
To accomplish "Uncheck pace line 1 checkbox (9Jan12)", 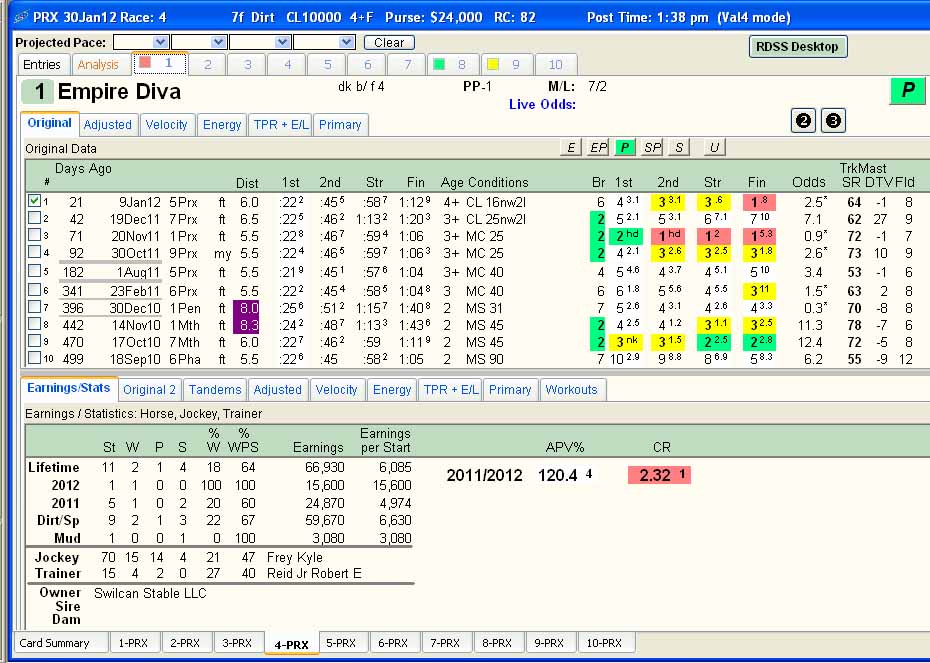I will coord(34,201).
